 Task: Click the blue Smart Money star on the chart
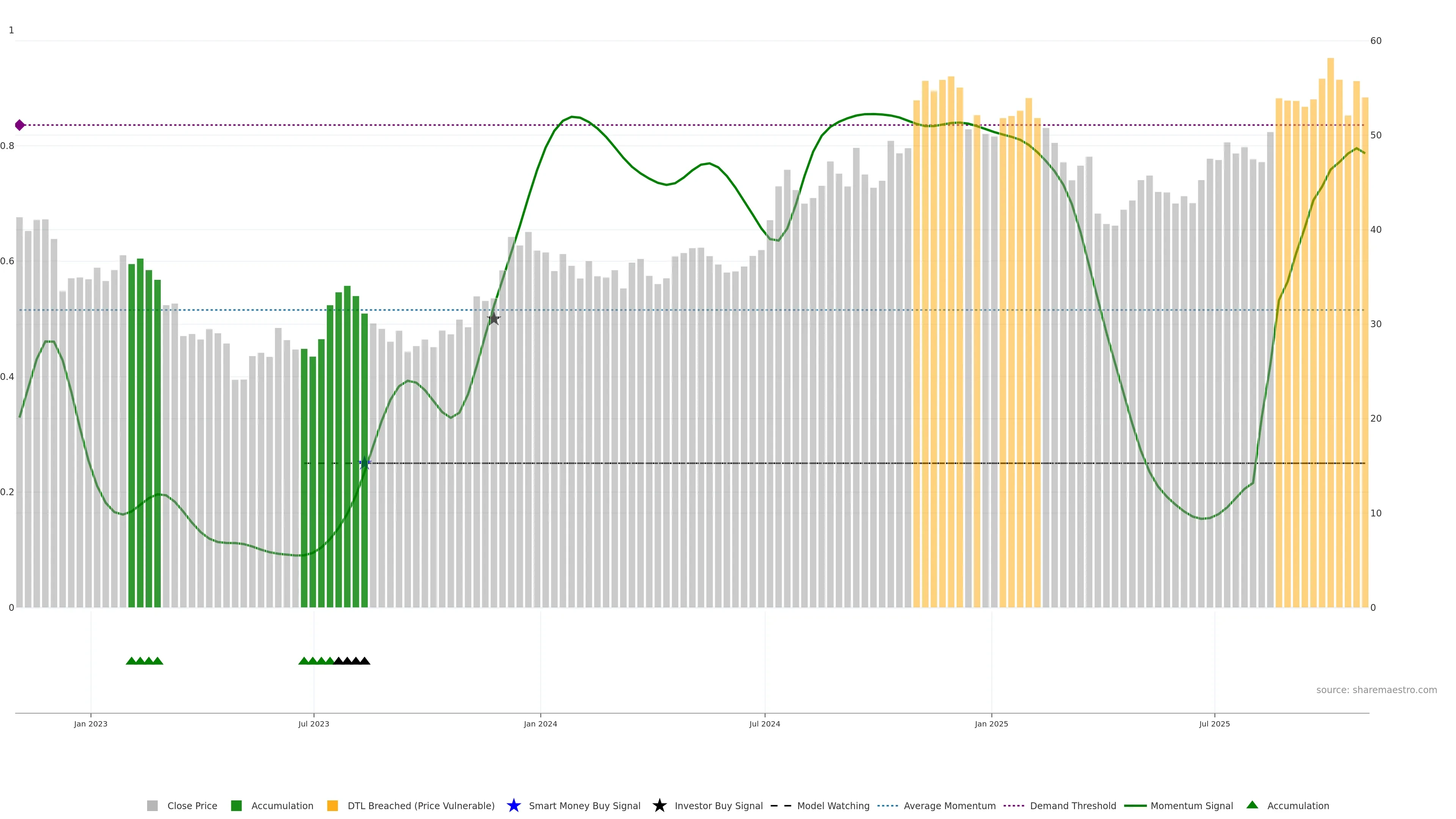[x=364, y=463]
